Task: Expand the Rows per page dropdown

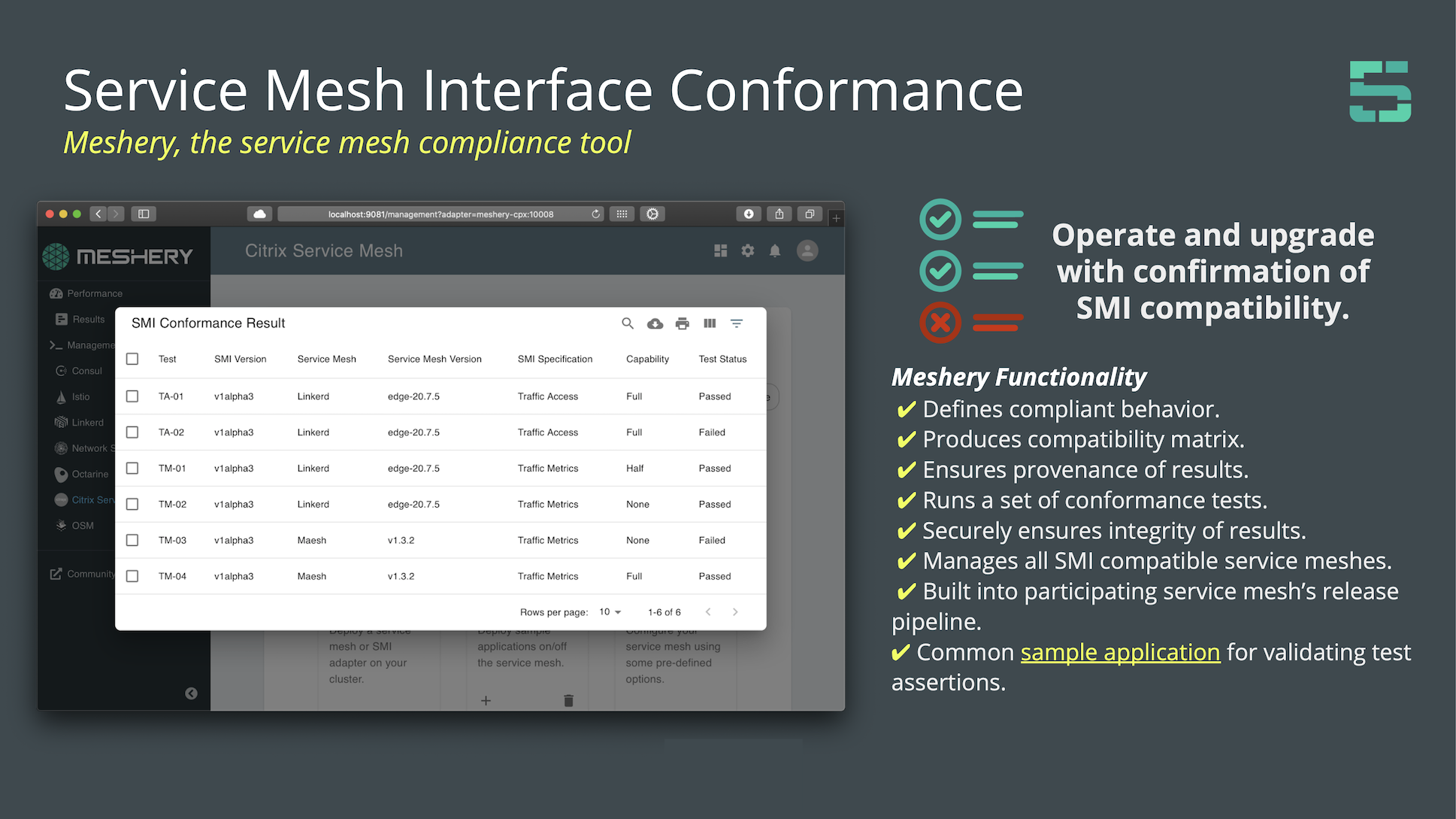Action: 614,611
